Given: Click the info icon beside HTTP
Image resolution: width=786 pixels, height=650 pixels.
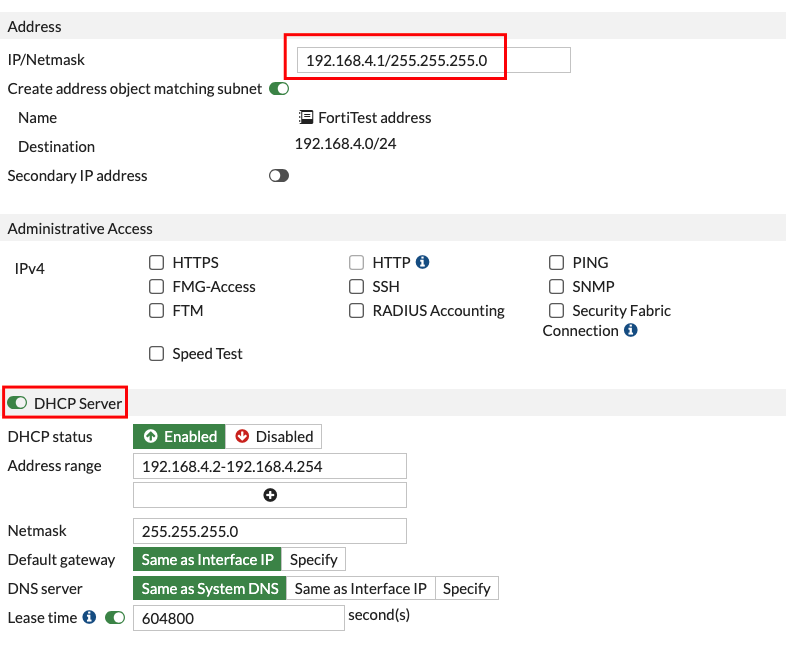Looking at the screenshot, I should click(423, 262).
